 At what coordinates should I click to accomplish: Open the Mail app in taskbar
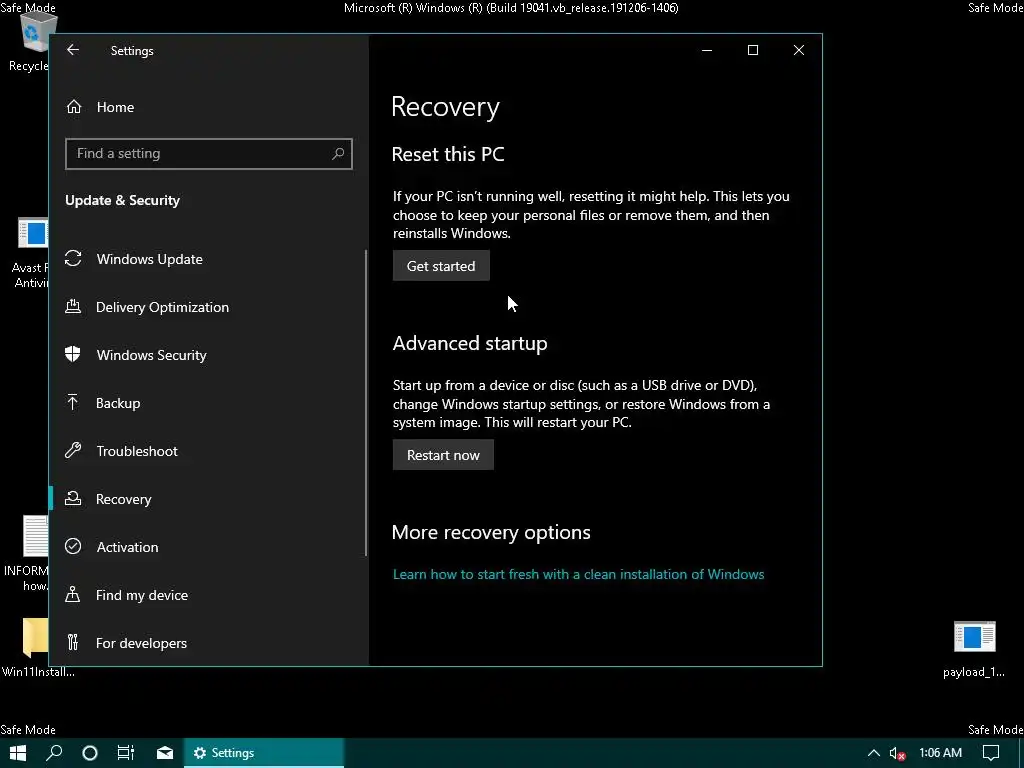click(x=165, y=753)
